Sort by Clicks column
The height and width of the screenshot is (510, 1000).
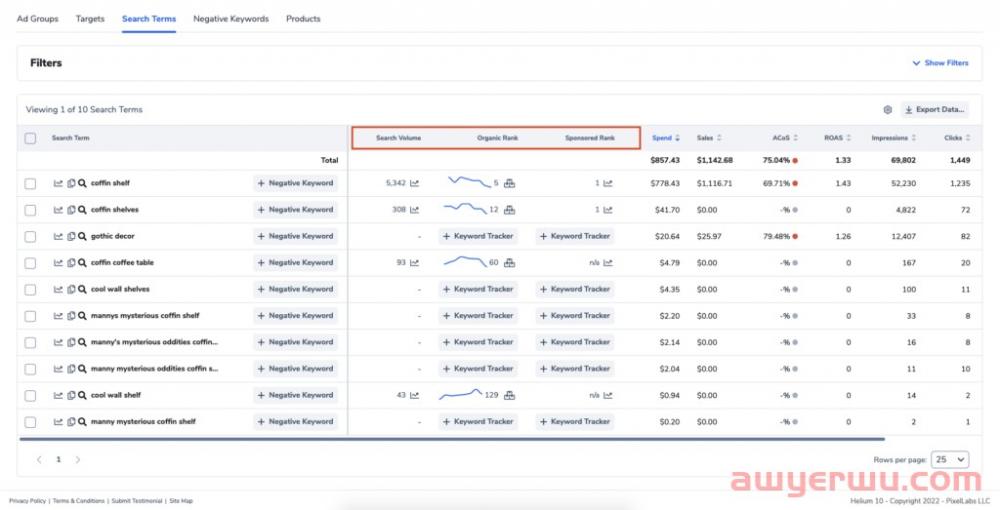click(x=957, y=138)
